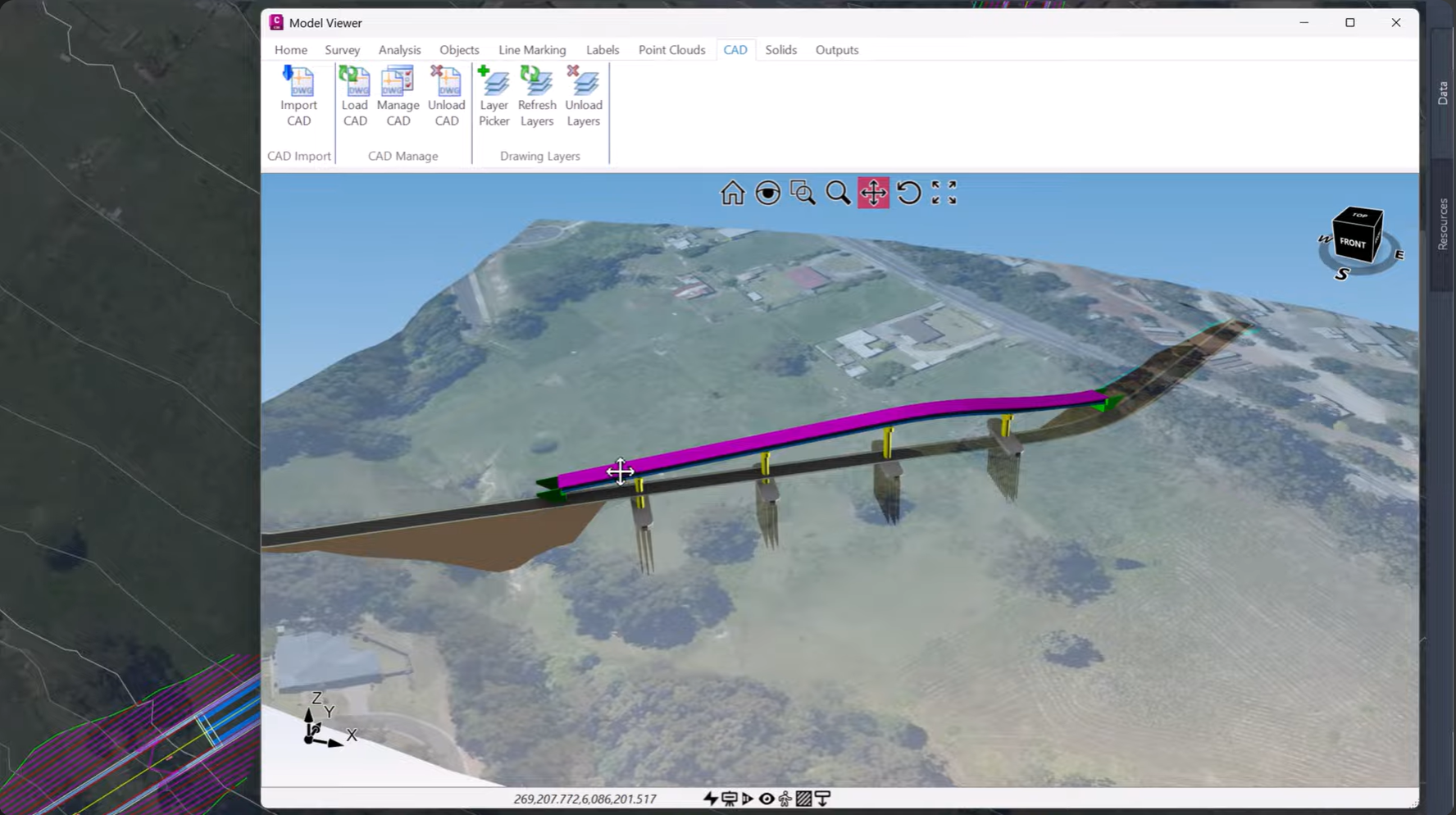
Task: Select the orbit view icon
Action: (x=768, y=193)
